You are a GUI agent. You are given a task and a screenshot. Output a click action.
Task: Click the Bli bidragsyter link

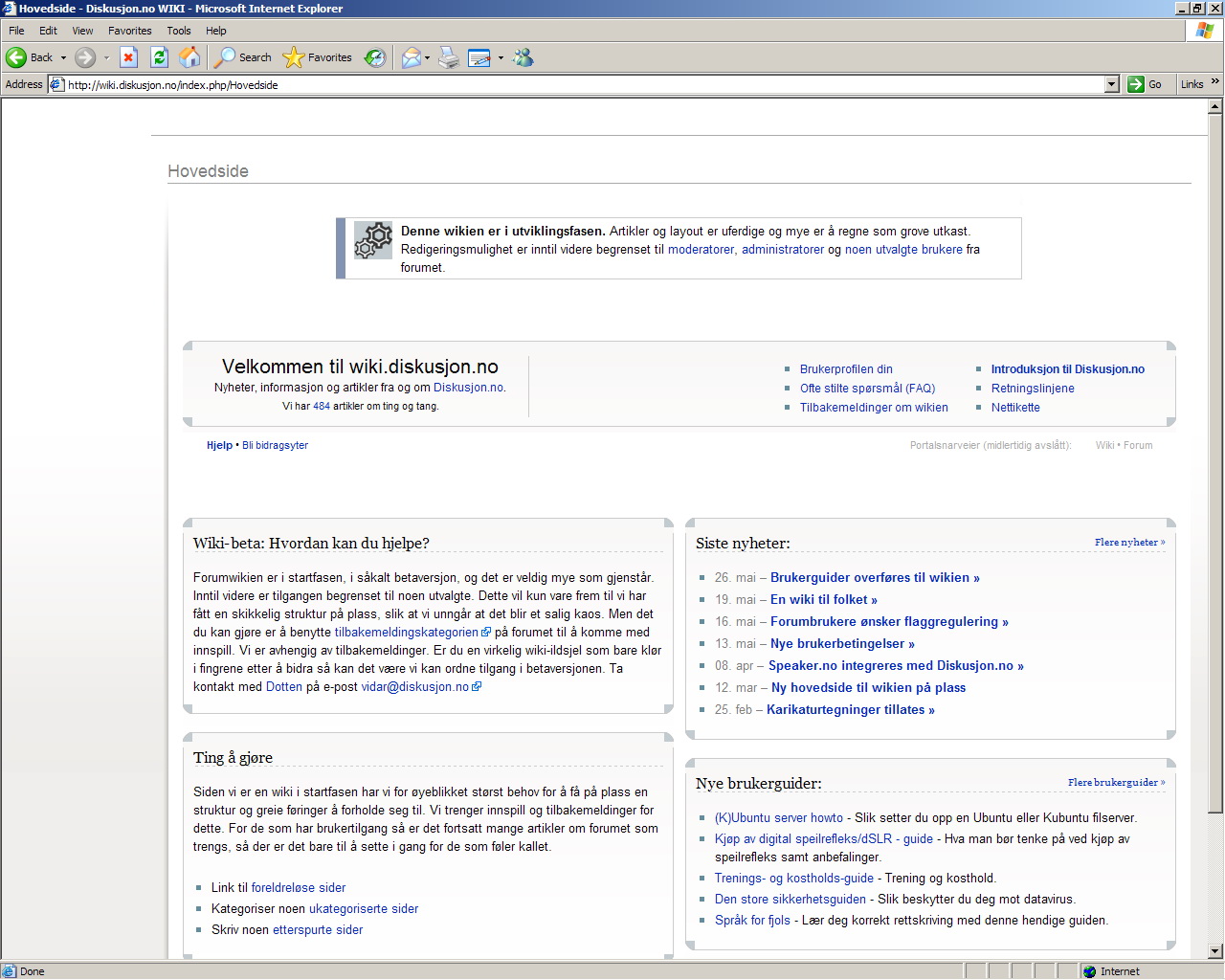pyautogui.click(x=275, y=446)
